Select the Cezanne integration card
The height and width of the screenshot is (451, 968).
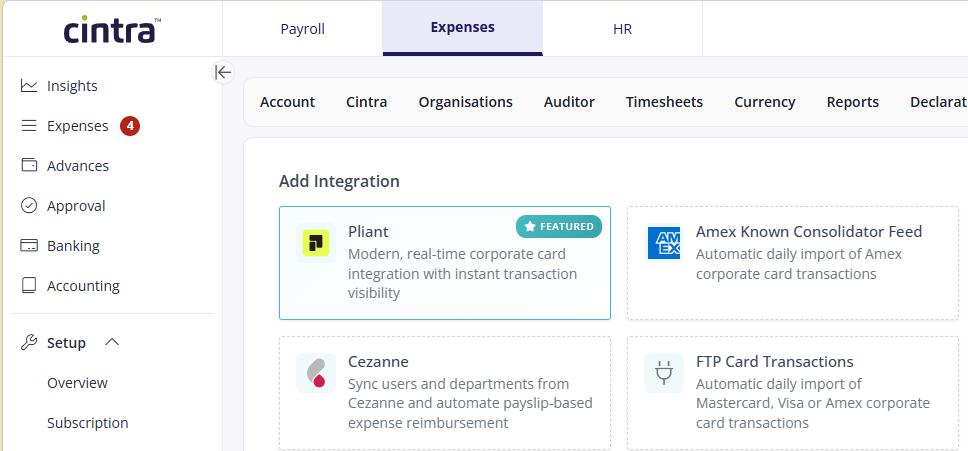click(x=444, y=393)
